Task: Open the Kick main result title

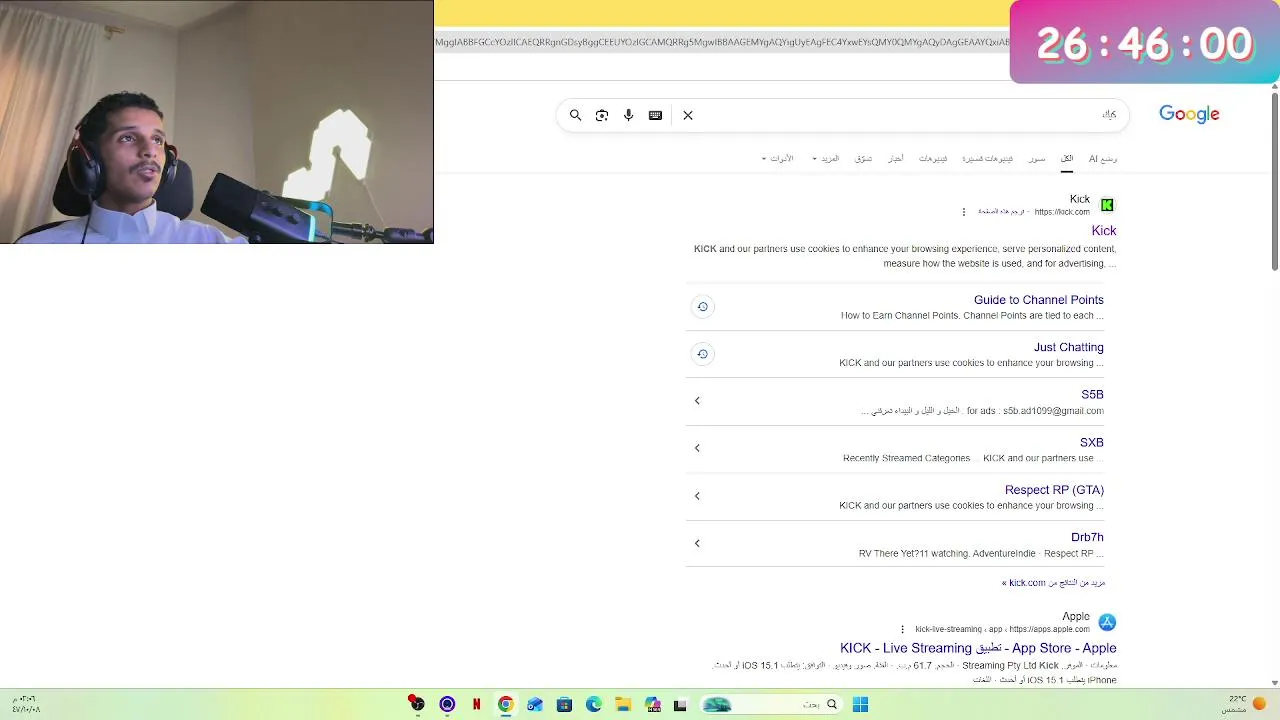Action: coord(1104,231)
